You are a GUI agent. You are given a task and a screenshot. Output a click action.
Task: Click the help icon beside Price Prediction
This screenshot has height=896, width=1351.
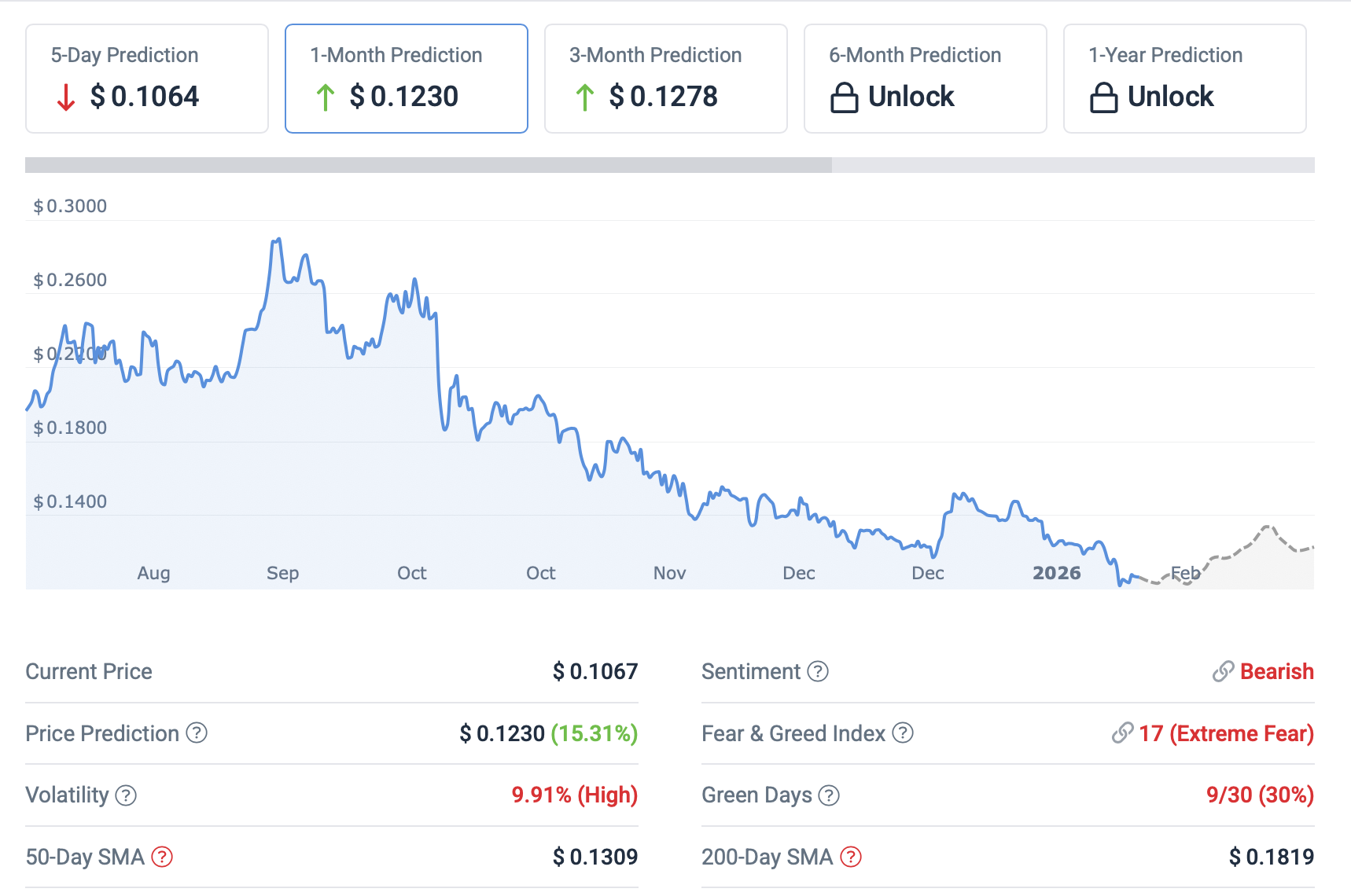pos(197,733)
